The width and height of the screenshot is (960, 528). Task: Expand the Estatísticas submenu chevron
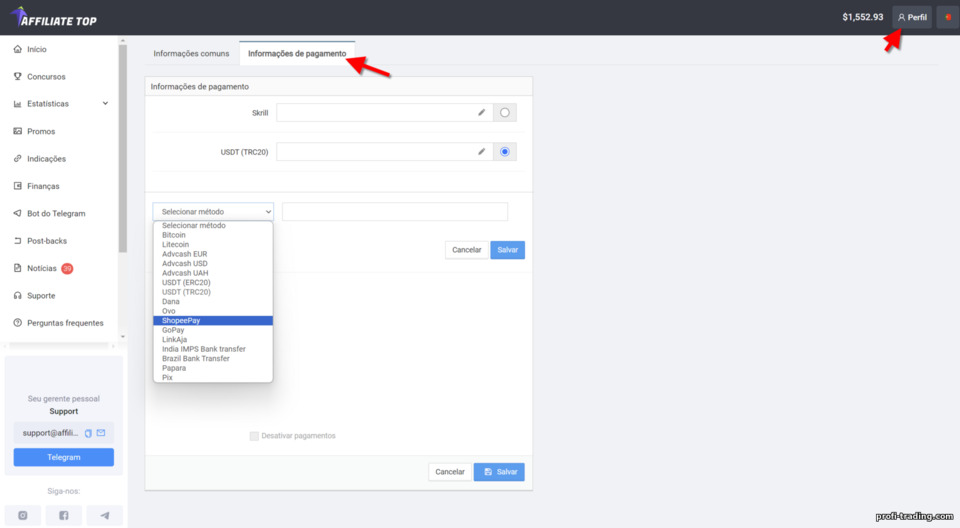tap(105, 104)
